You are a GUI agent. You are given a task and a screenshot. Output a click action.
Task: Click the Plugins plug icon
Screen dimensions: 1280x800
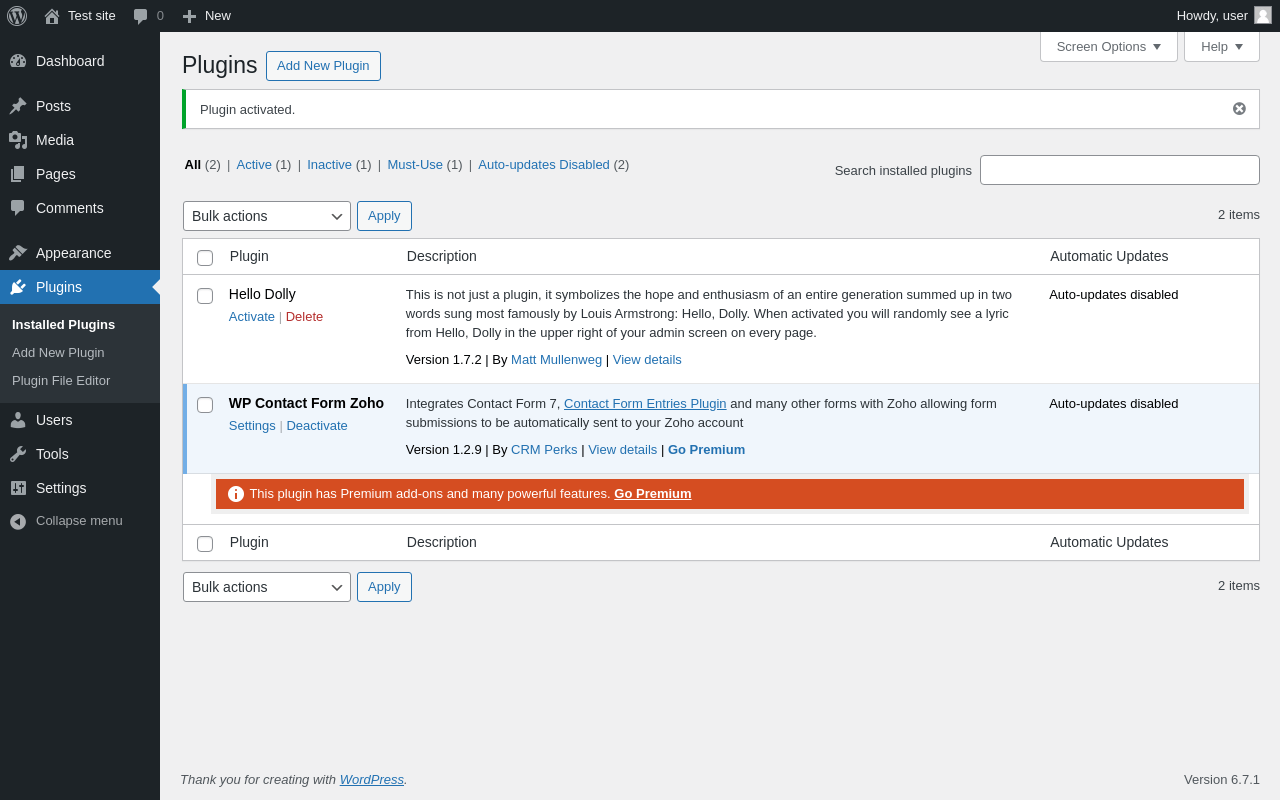18,287
